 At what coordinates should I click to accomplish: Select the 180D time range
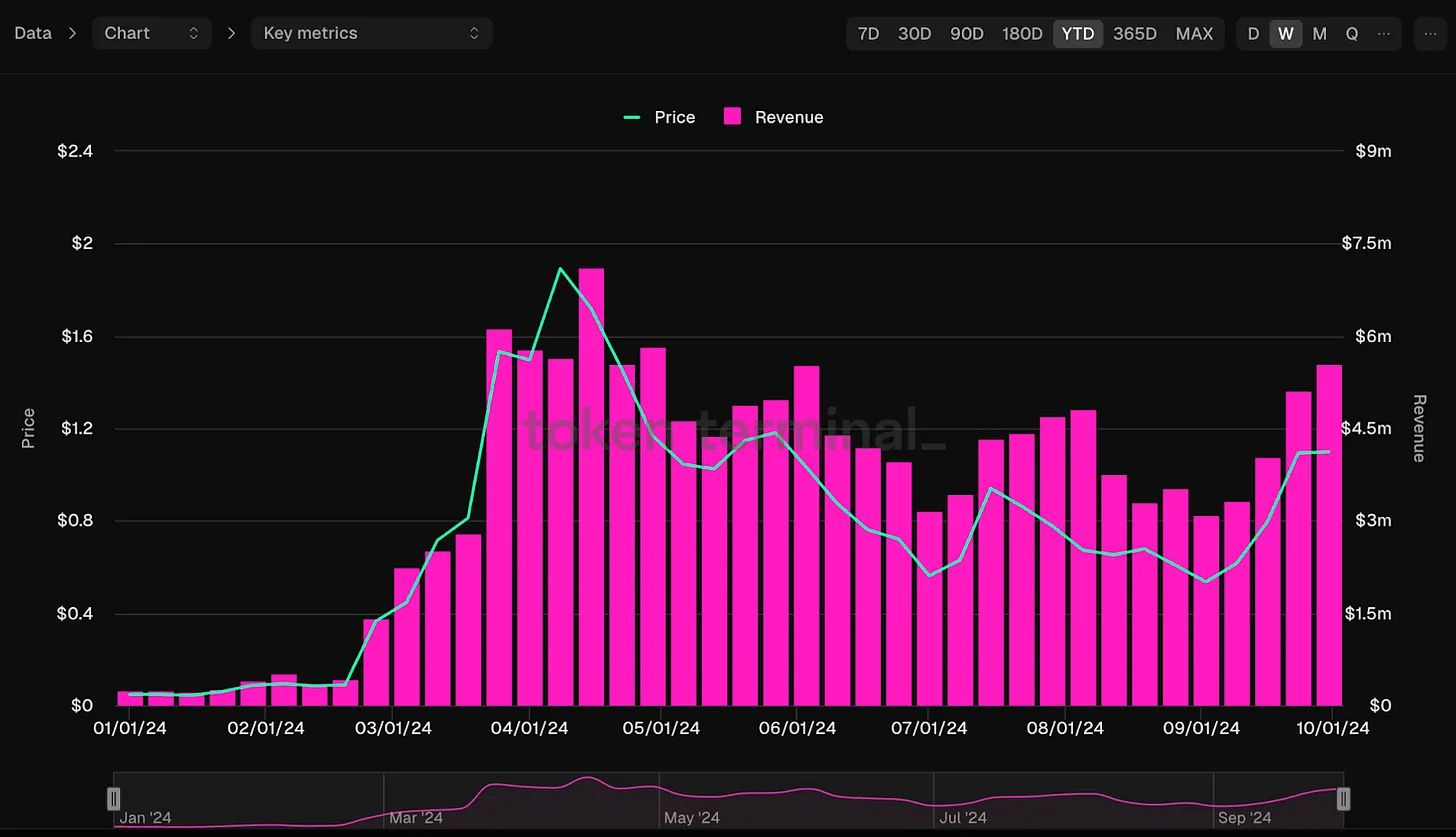coord(1022,33)
